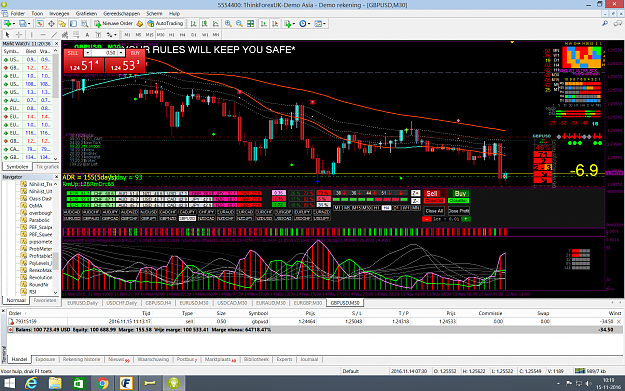Open the Favorieten navigator tab
The height and width of the screenshot is (391, 625).
(45, 300)
